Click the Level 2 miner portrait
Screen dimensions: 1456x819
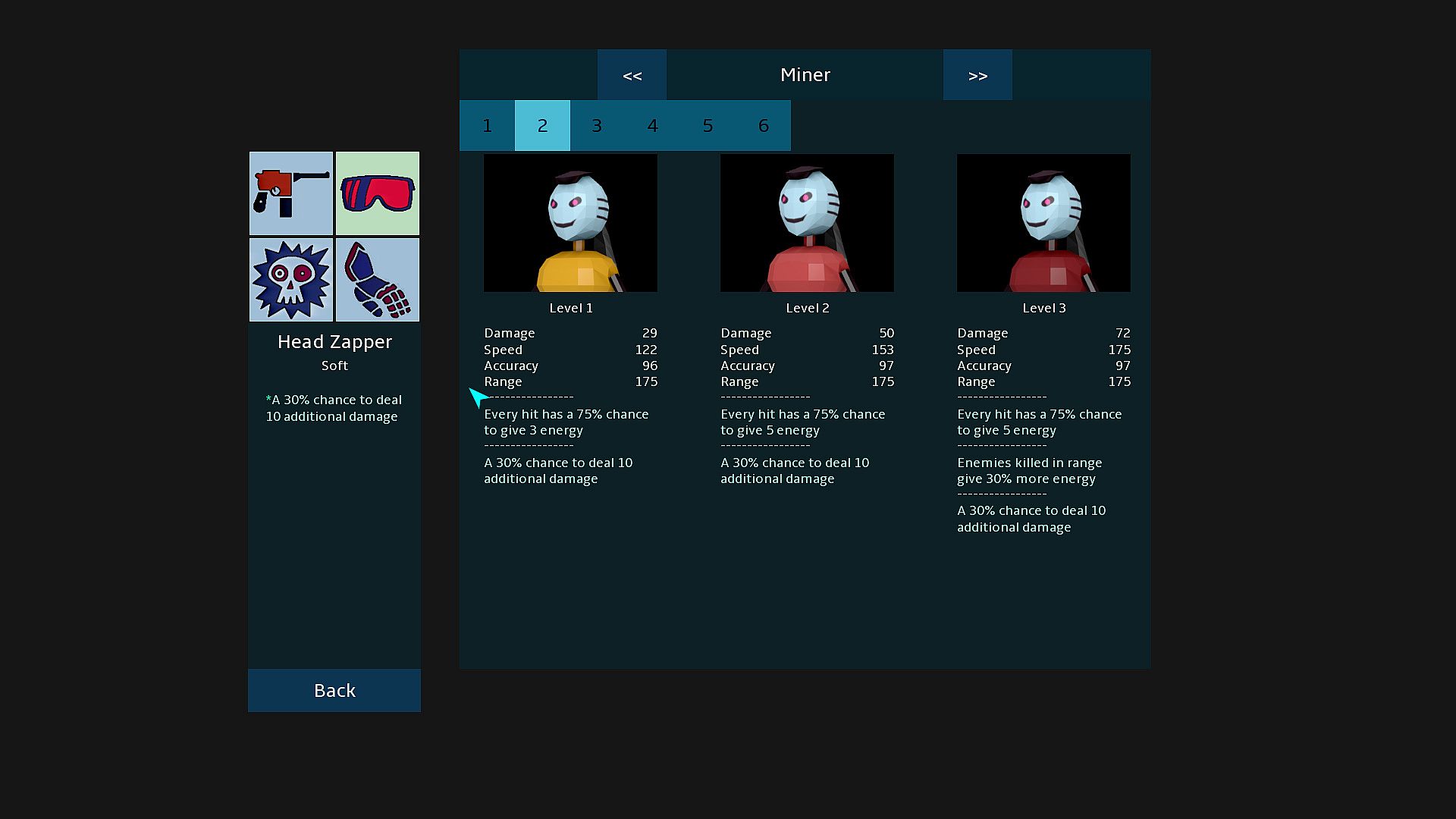click(807, 223)
